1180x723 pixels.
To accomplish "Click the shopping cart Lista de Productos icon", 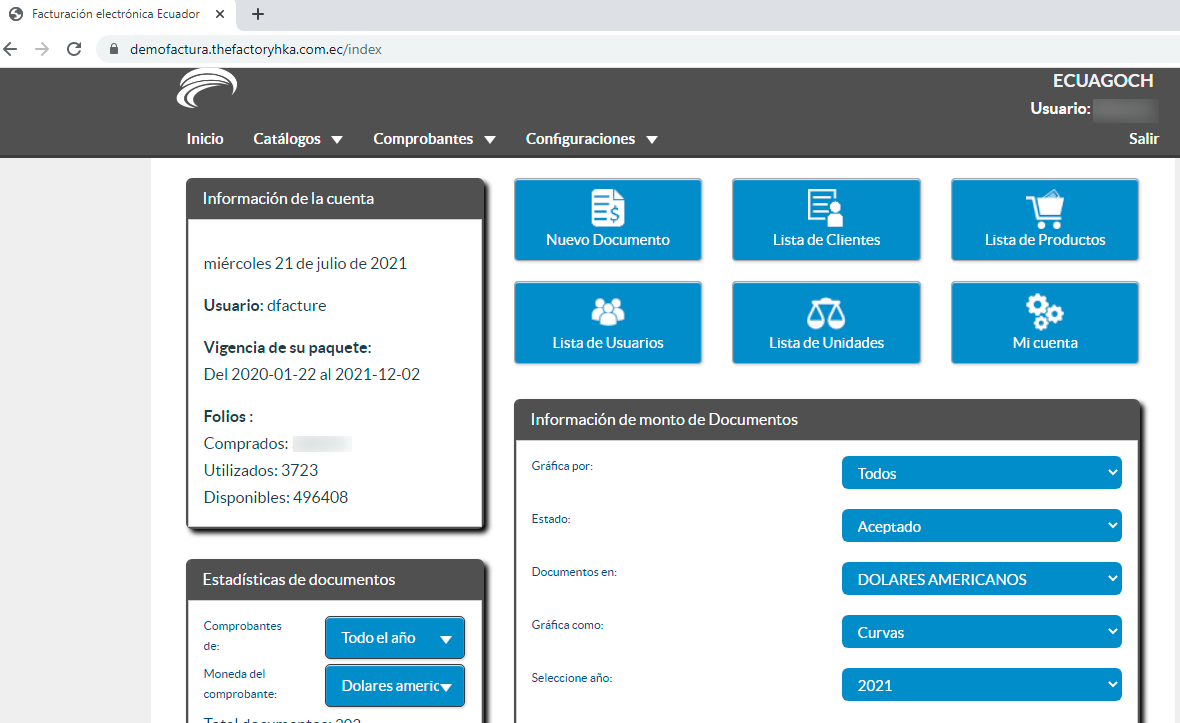I will 1044,208.
